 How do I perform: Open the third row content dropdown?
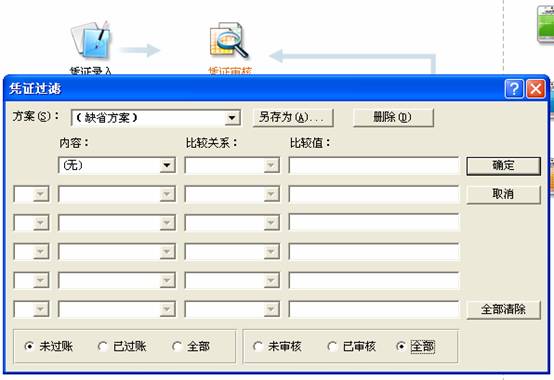167,223
